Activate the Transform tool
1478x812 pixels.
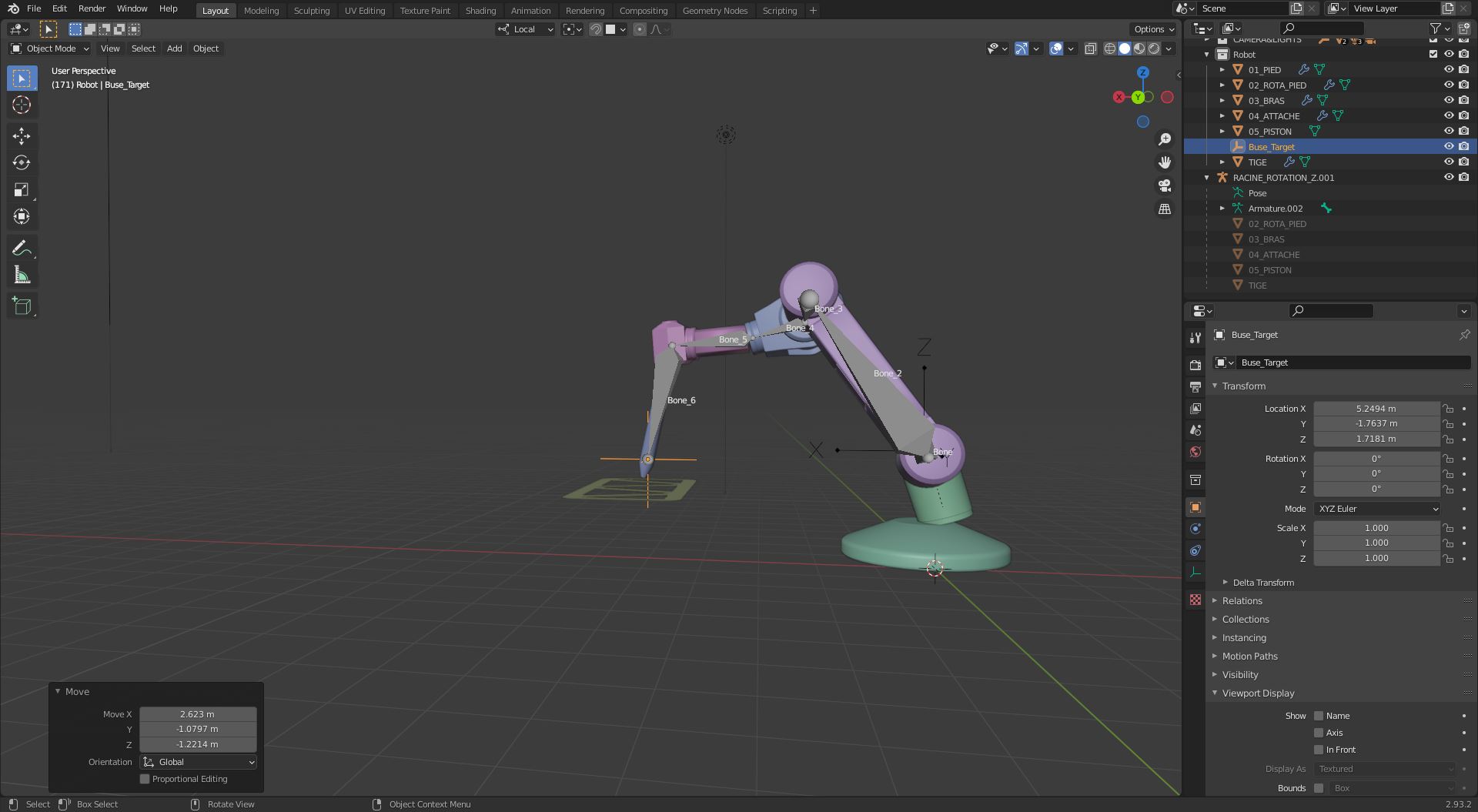tap(22, 217)
